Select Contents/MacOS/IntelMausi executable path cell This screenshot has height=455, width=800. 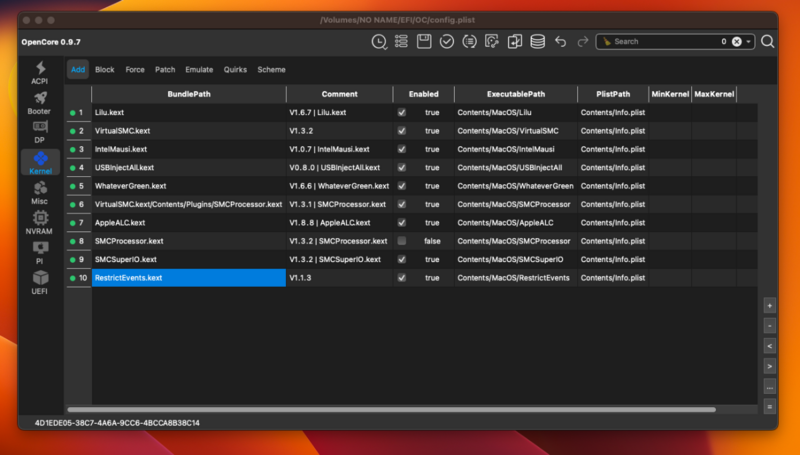coord(516,149)
